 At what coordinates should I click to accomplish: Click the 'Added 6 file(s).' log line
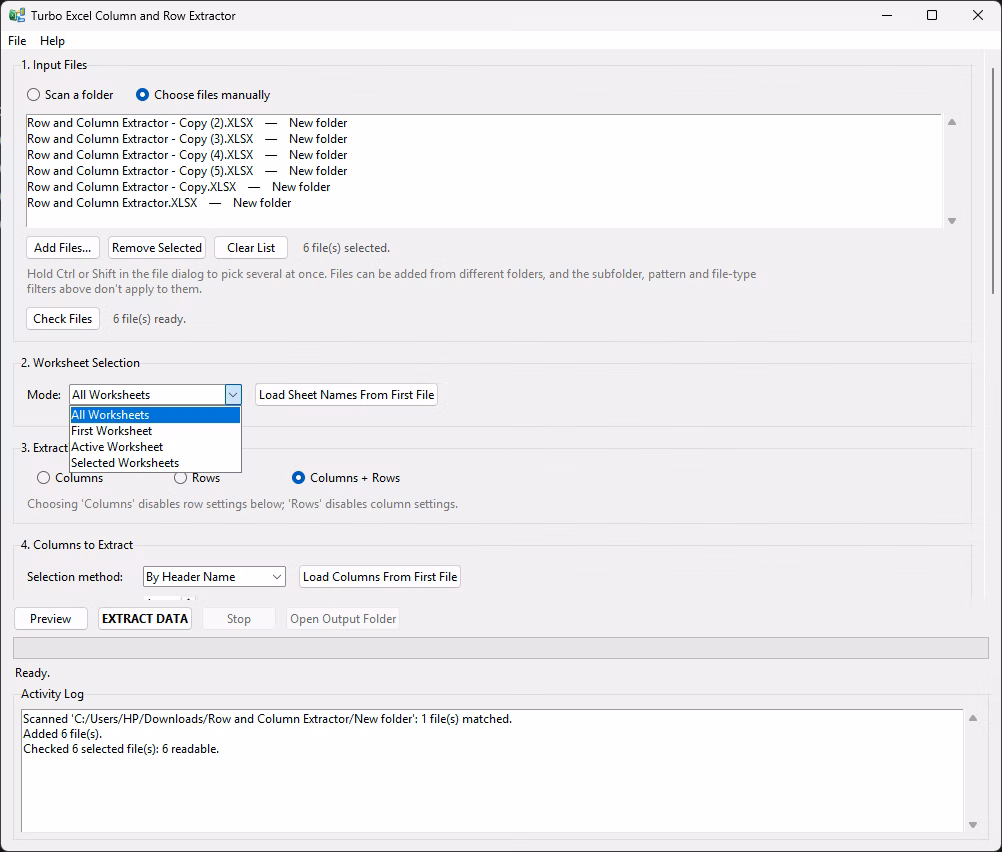click(x=63, y=734)
